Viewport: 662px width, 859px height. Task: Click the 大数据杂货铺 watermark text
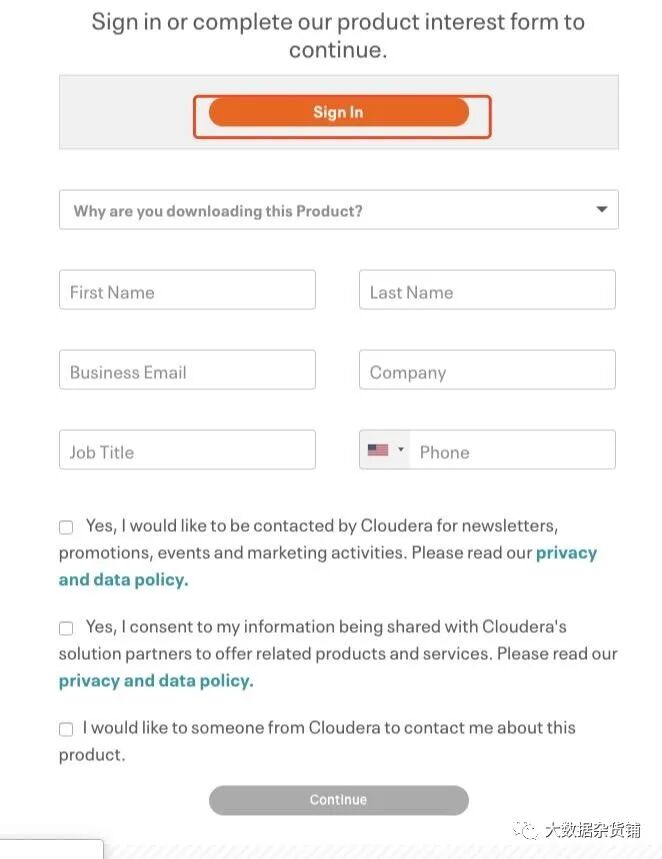[592, 830]
